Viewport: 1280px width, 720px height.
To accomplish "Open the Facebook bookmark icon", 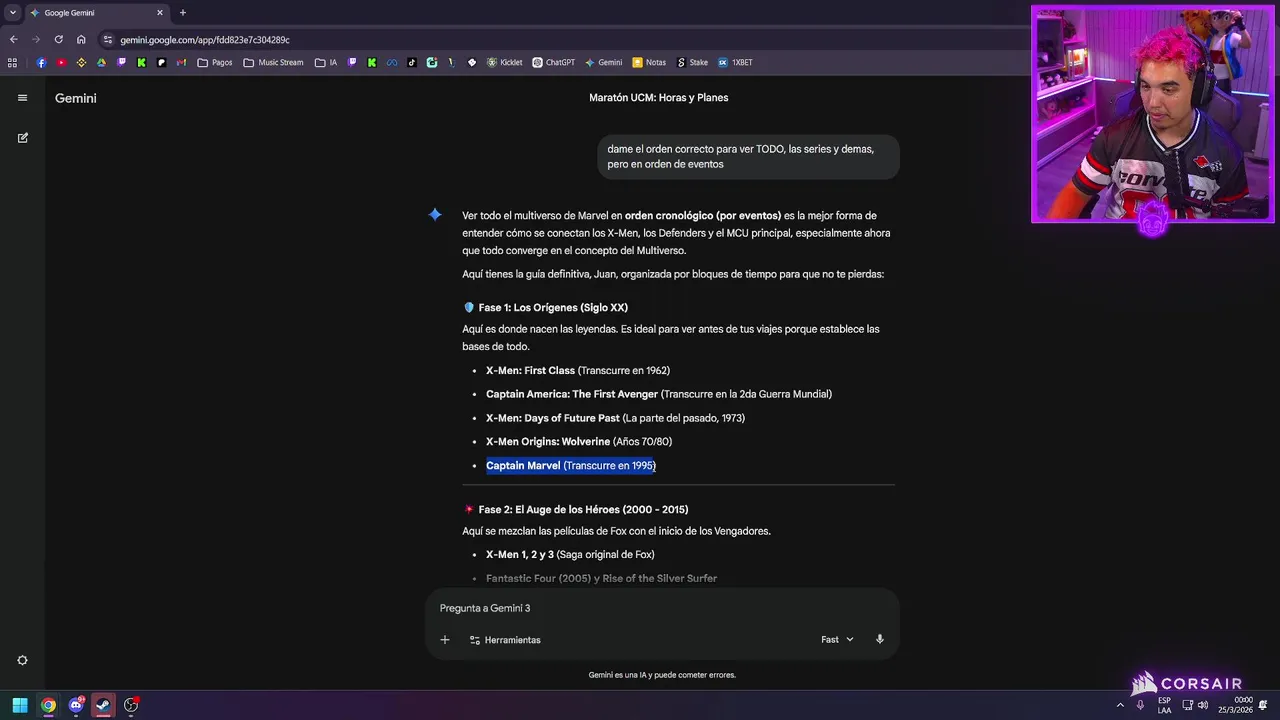I will tap(41, 62).
